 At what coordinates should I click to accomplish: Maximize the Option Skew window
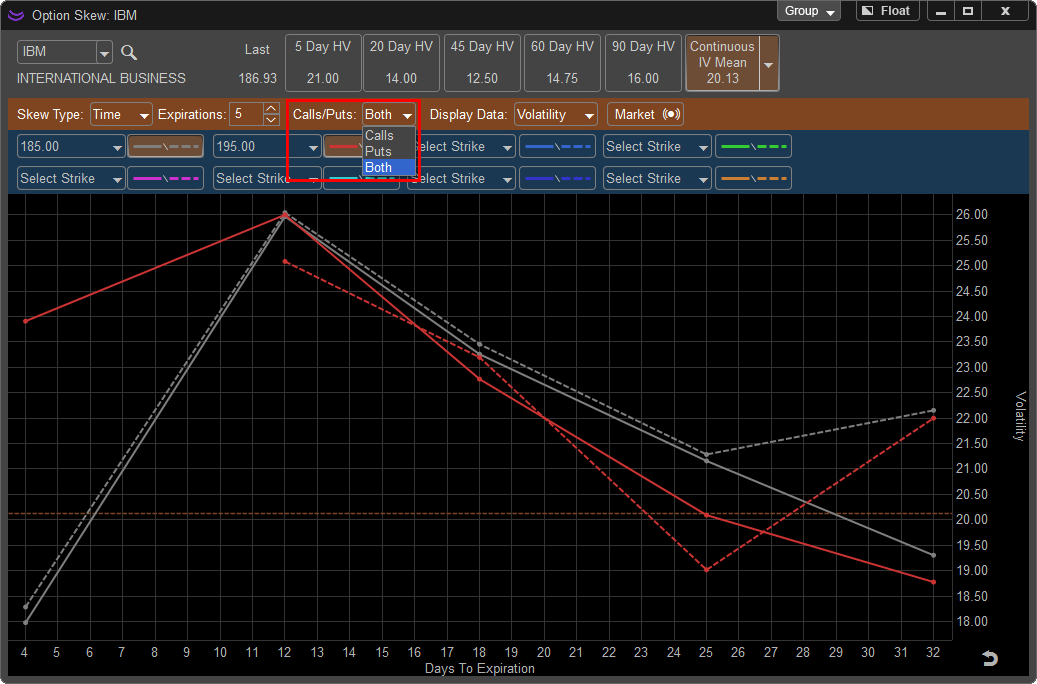coord(968,11)
